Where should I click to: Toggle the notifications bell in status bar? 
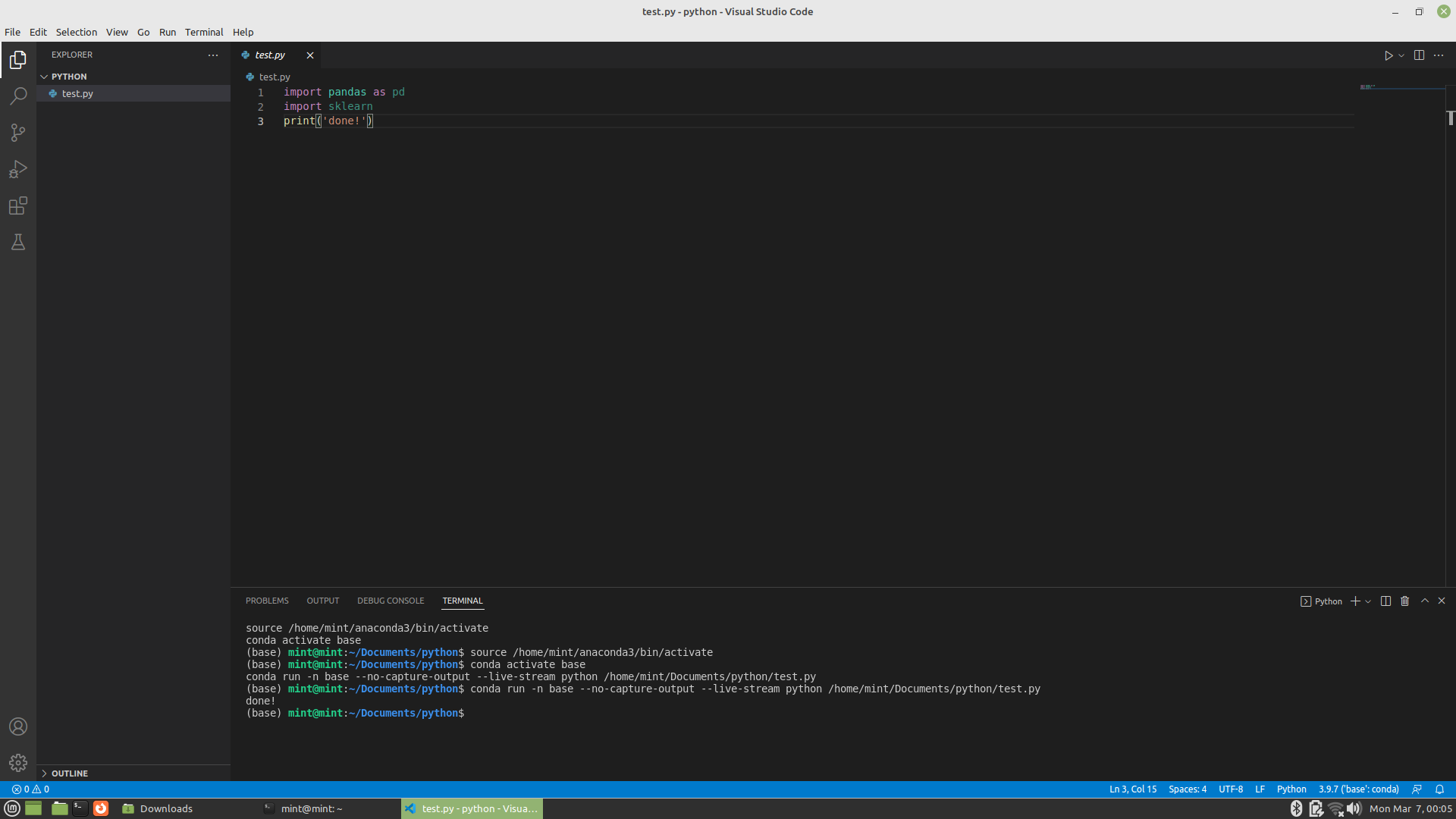coord(1439,789)
